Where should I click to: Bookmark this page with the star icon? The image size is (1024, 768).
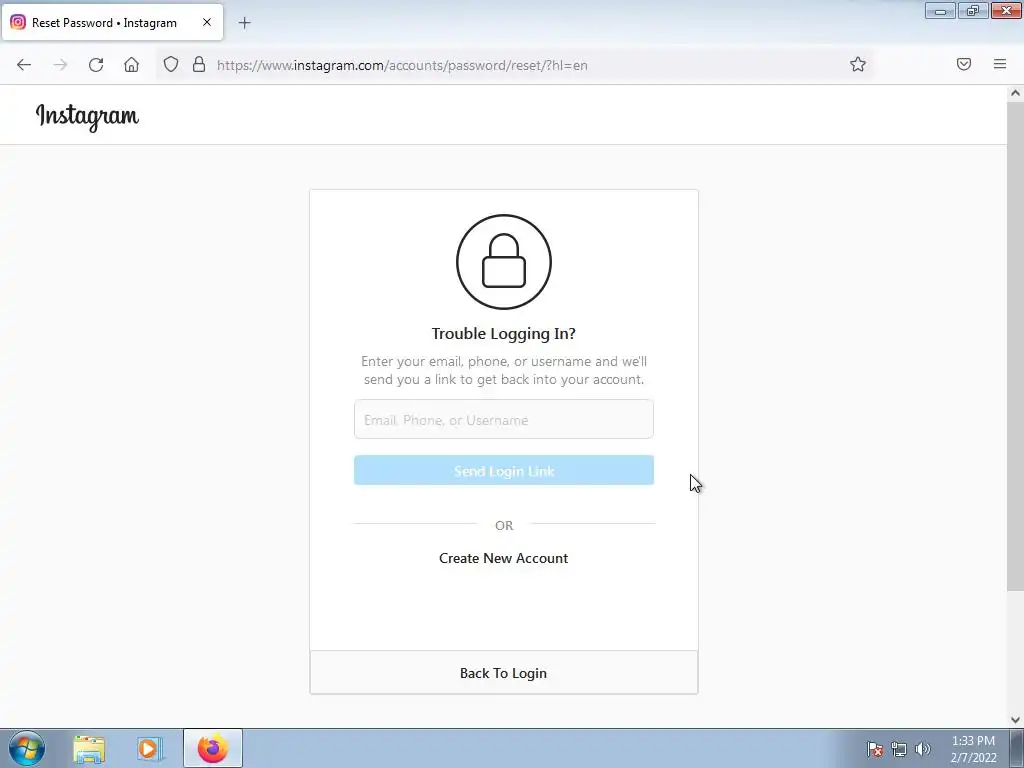857,64
